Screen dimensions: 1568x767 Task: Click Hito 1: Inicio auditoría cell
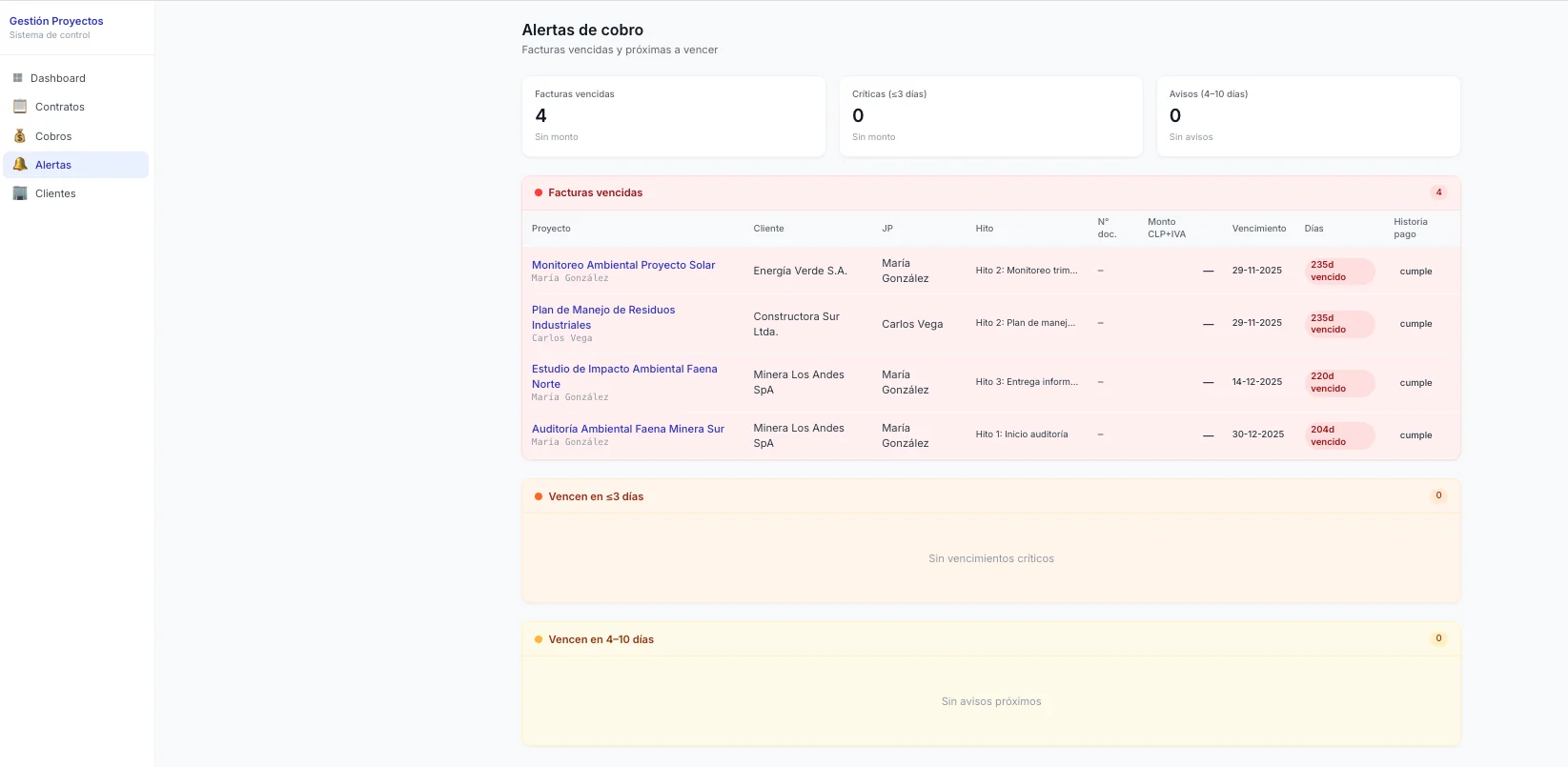(1022, 434)
